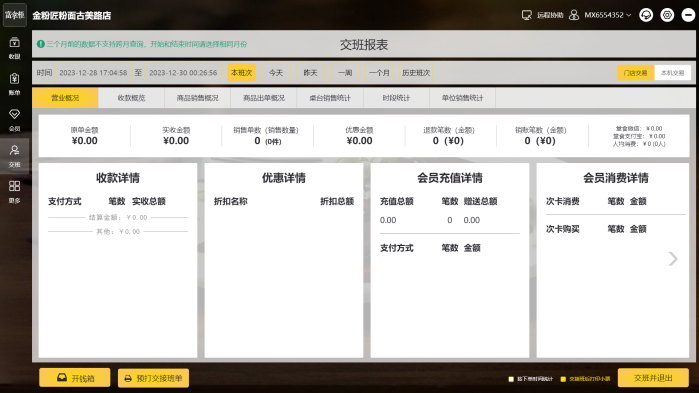The width and height of the screenshot is (699, 393).
Task: Filter by 一周 one week
Action: [x=345, y=73]
